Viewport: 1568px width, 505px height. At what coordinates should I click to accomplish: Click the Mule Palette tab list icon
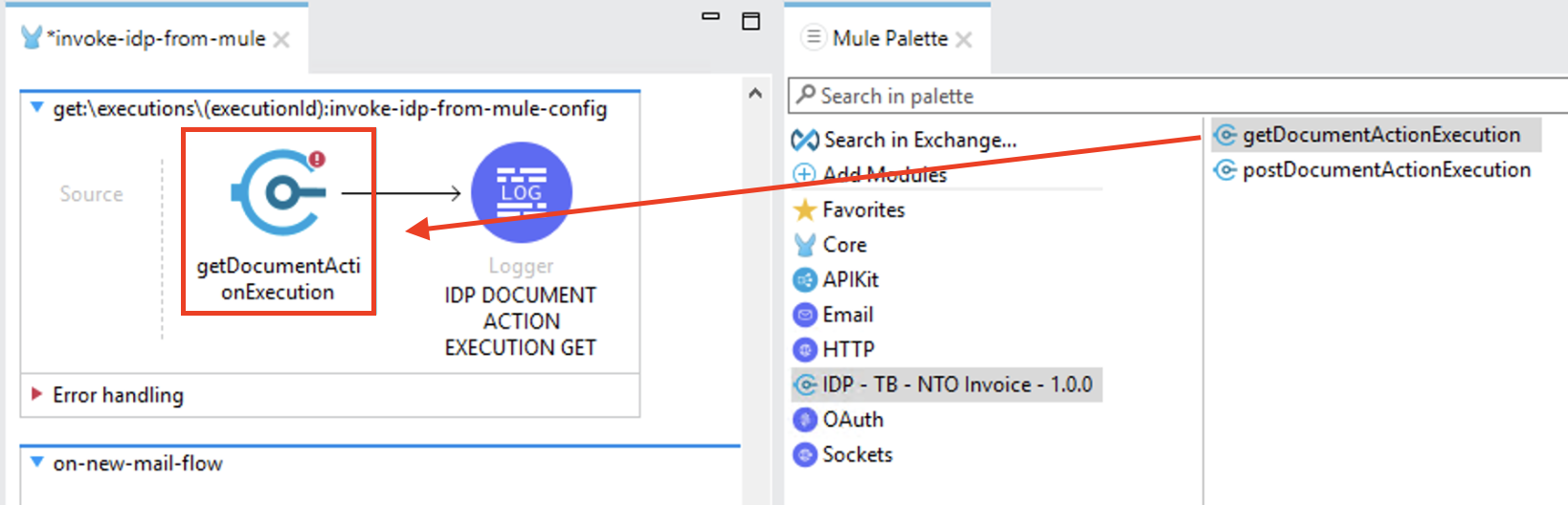point(813,37)
